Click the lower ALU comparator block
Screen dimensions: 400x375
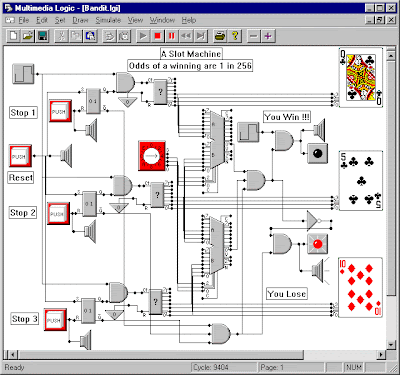[x=216, y=245]
